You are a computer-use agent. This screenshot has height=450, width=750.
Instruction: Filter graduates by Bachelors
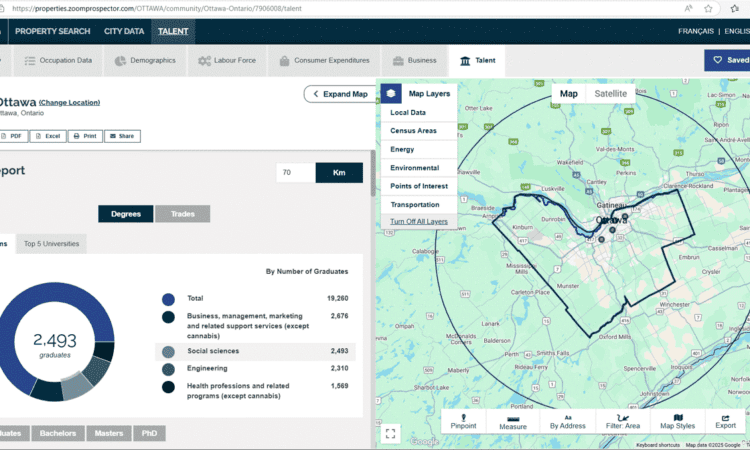[58, 433]
